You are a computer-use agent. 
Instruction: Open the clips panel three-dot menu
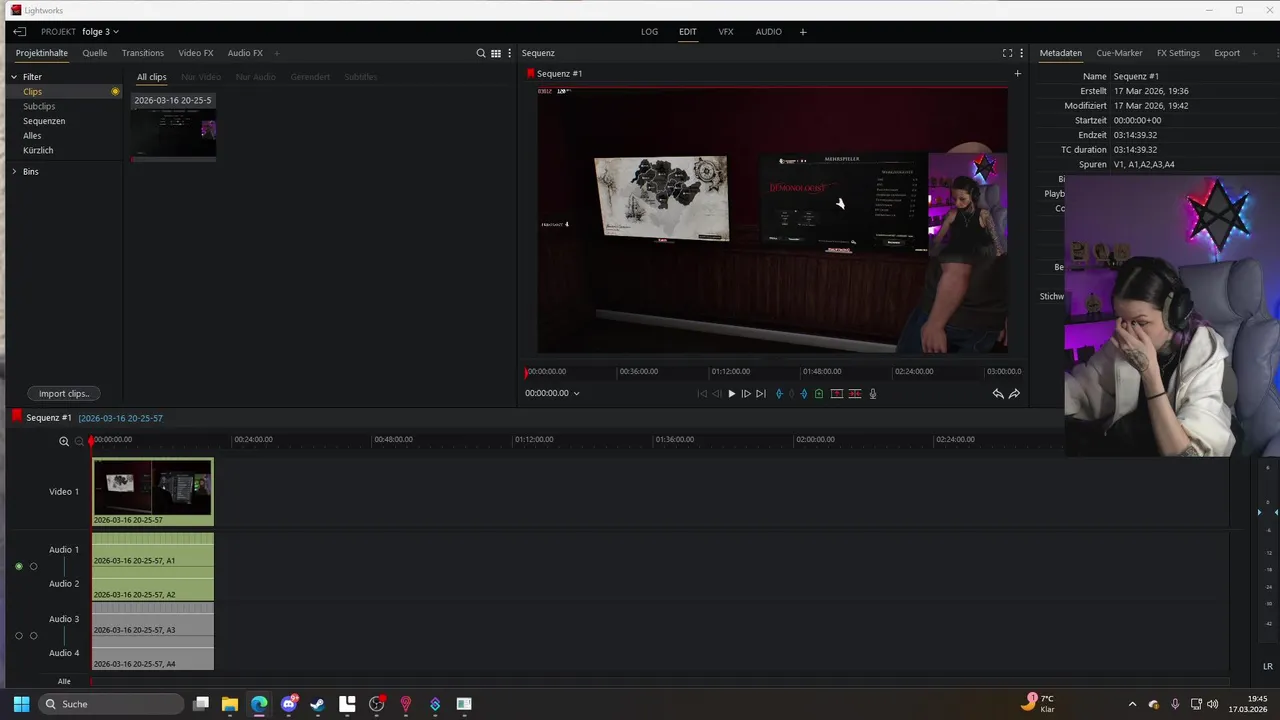(x=510, y=53)
